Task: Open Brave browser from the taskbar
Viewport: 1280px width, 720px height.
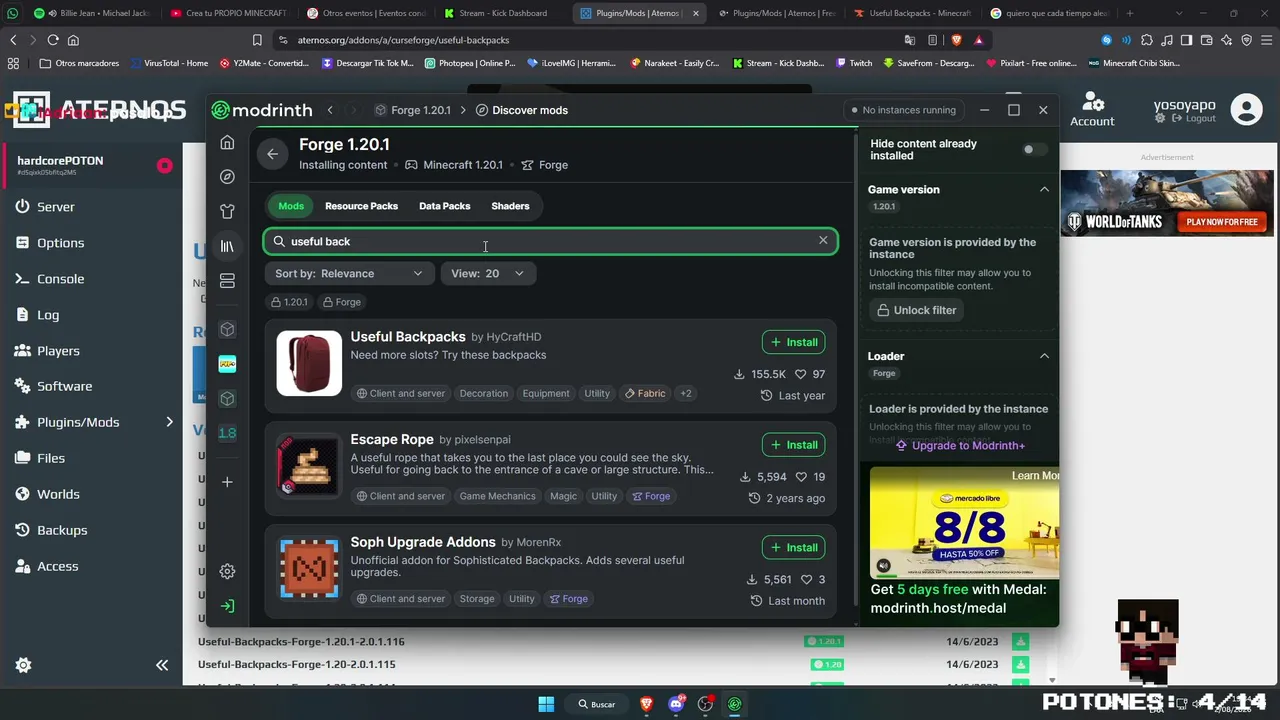Action: (x=646, y=704)
